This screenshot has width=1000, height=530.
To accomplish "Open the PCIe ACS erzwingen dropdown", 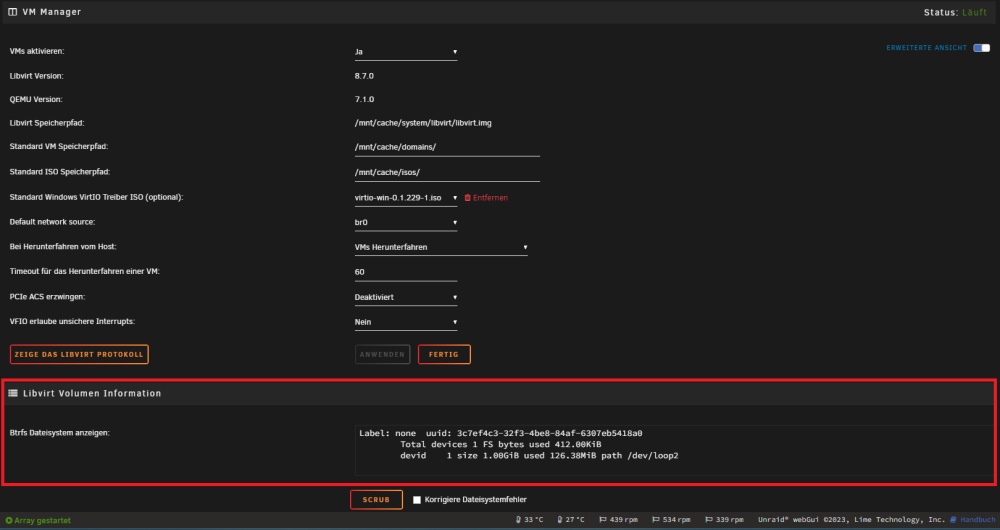I will pos(406,297).
